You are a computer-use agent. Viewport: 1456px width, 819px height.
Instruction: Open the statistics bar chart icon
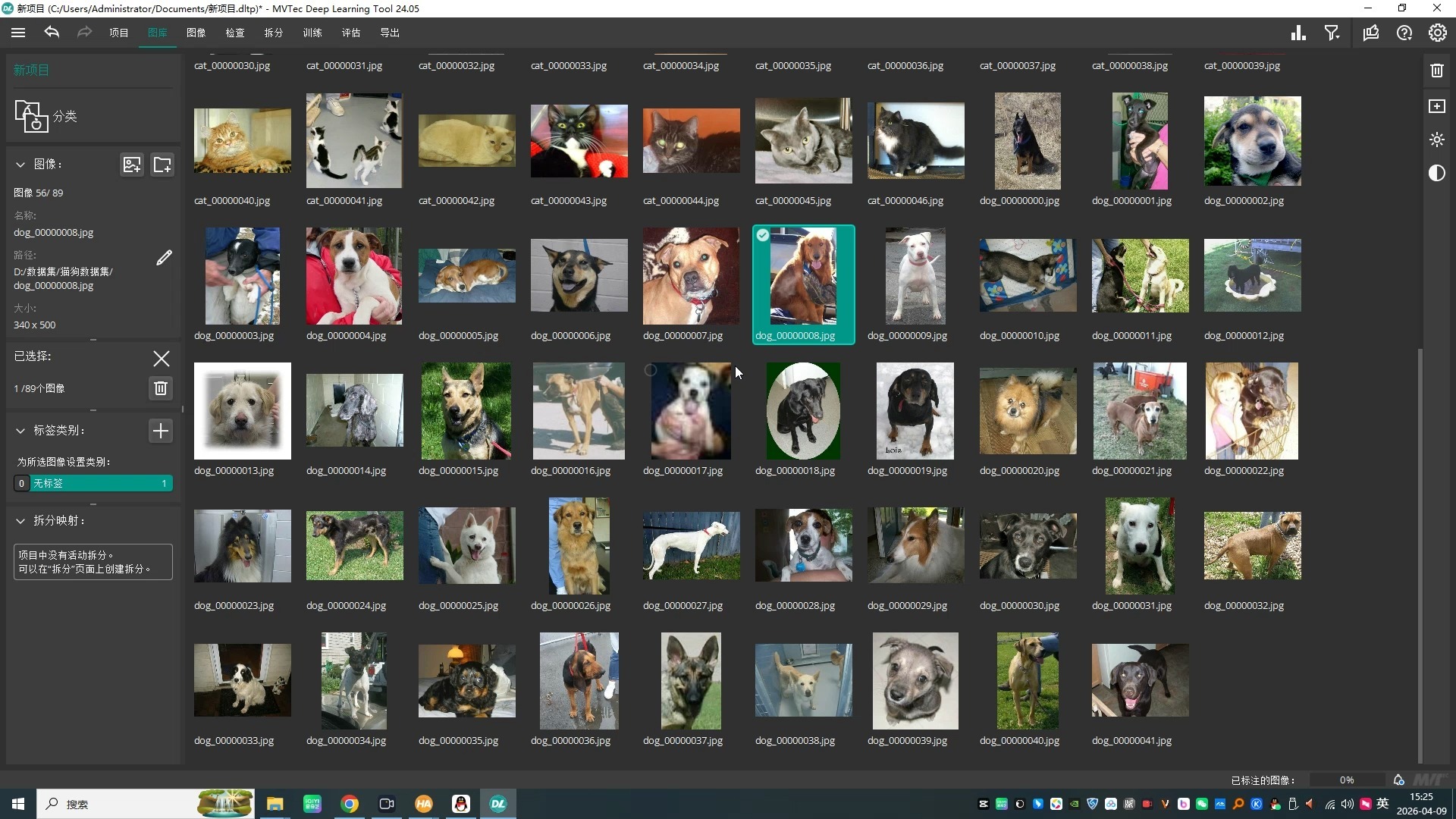(x=1298, y=33)
